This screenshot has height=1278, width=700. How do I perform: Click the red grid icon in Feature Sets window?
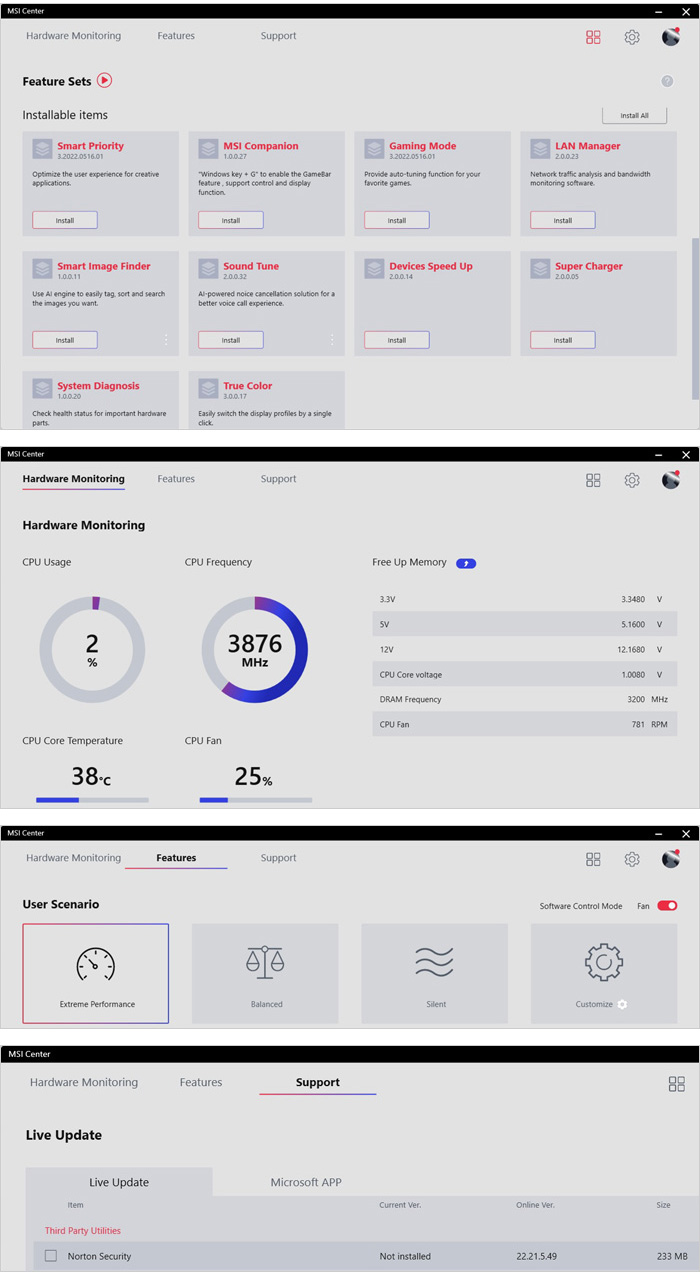(593, 37)
